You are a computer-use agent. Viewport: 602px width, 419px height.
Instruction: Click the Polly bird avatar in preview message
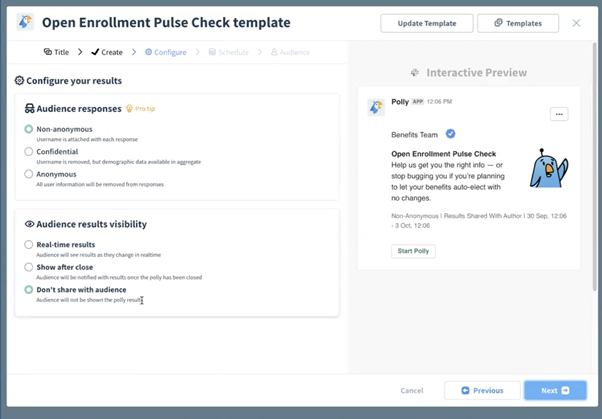376,106
